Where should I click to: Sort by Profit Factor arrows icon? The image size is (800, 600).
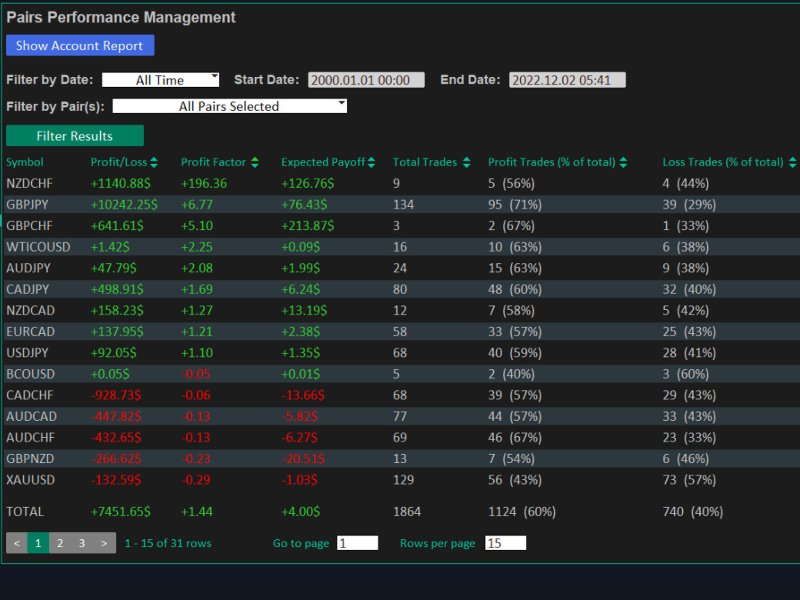click(x=255, y=162)
